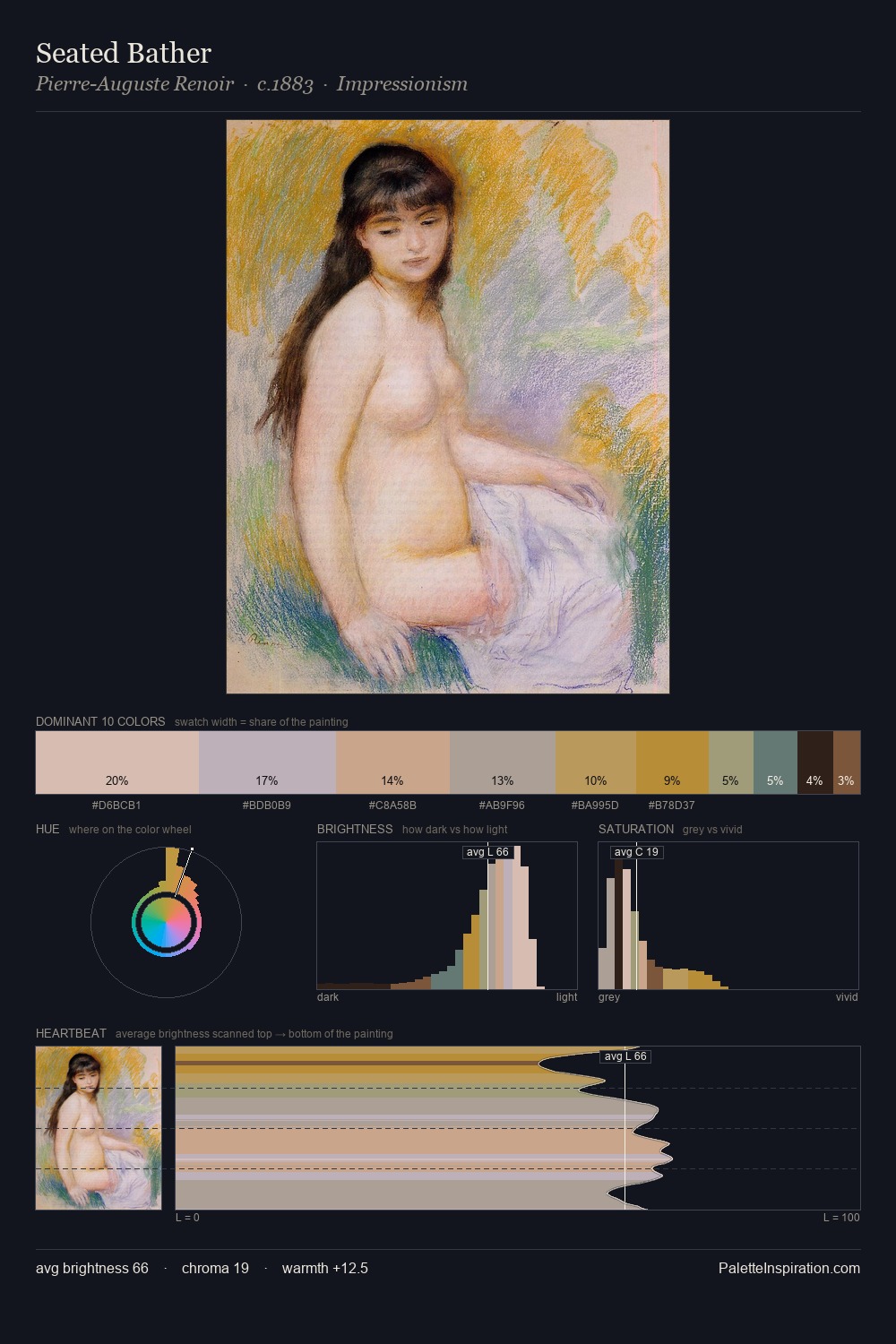Click the Pierre-Auguste Renoir artist name
Viewport: 896px width, 1344px height.
point(134,84)
